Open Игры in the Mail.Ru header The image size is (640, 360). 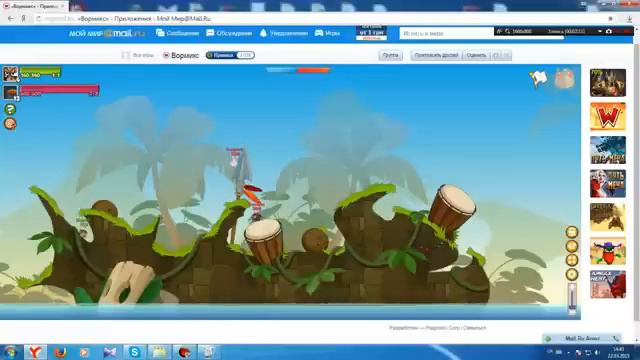[x=327, y=33]
